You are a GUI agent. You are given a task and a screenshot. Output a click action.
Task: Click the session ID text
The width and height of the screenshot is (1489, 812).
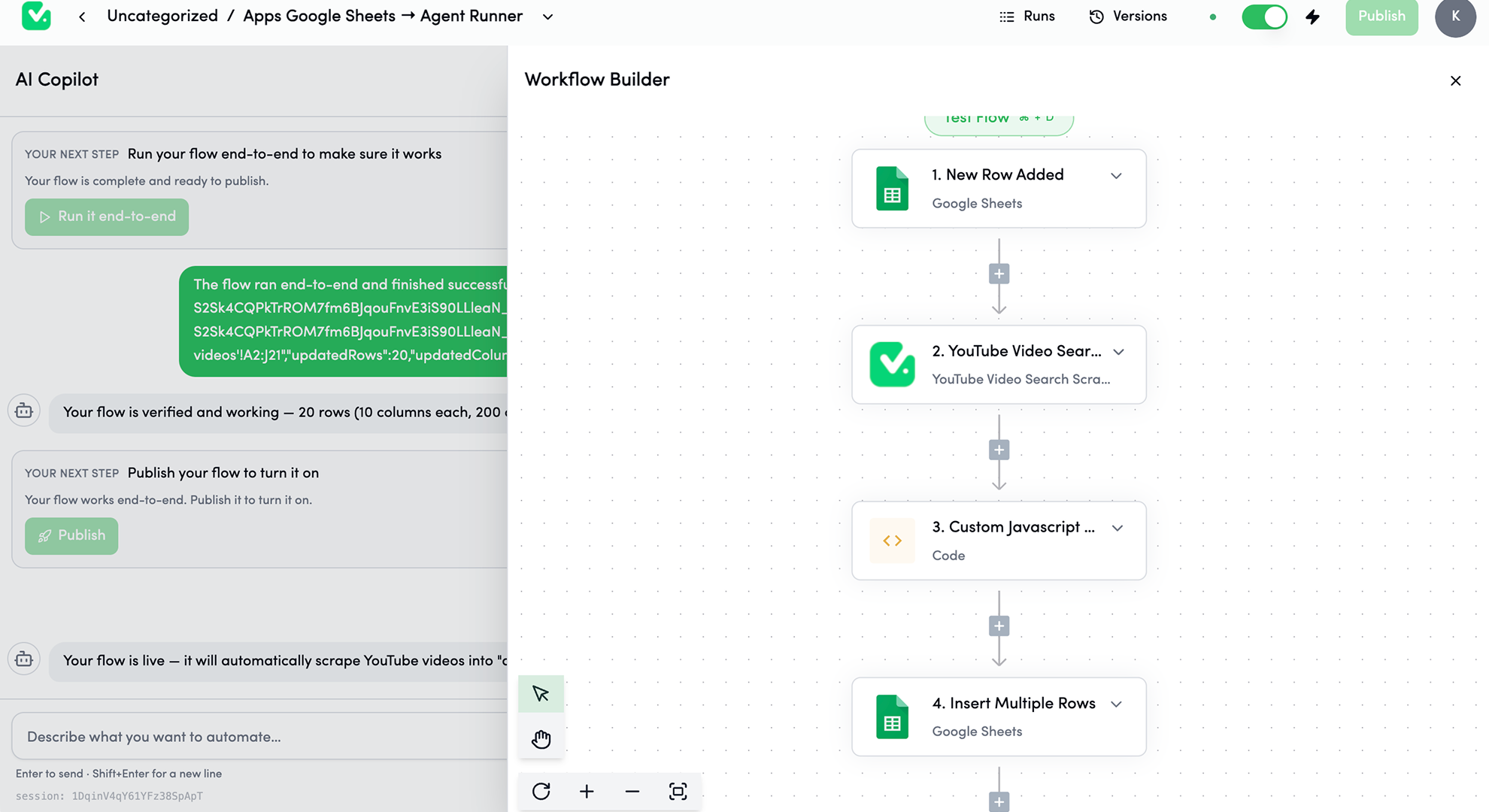[x=109, y=796]
